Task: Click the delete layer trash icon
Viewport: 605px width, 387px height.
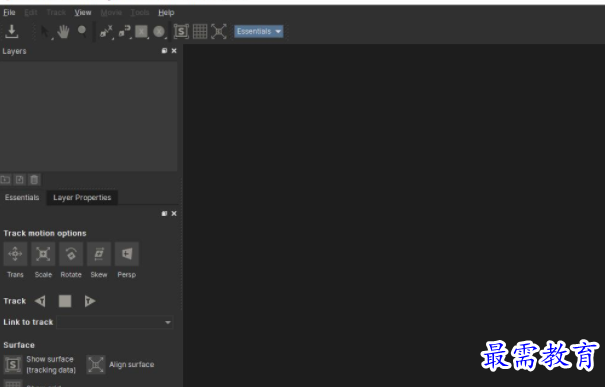Action: click(34, 179)
